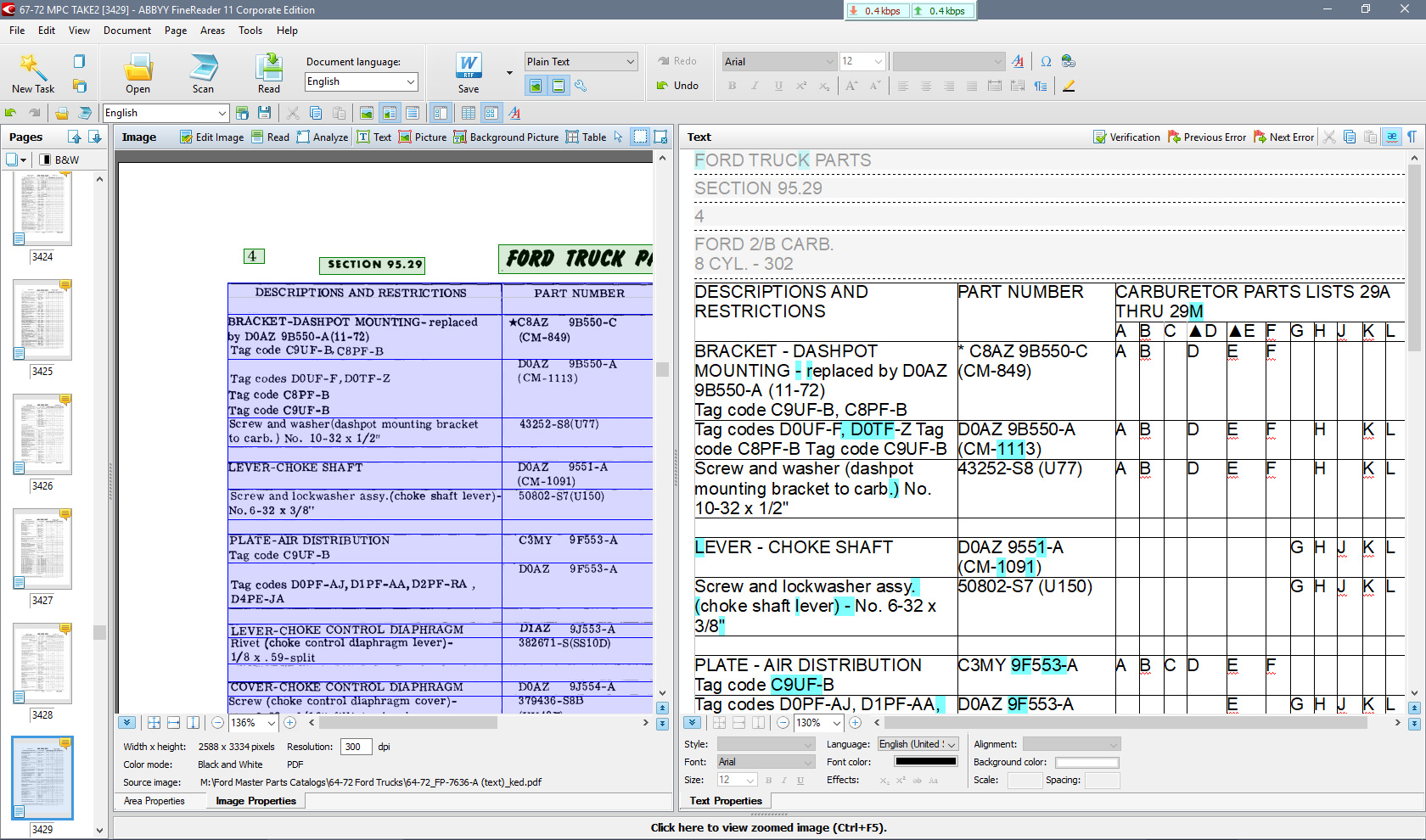This screenshot has height=840, width=1426.
Task: Click the save floppy disk icon
Action: 265,113
